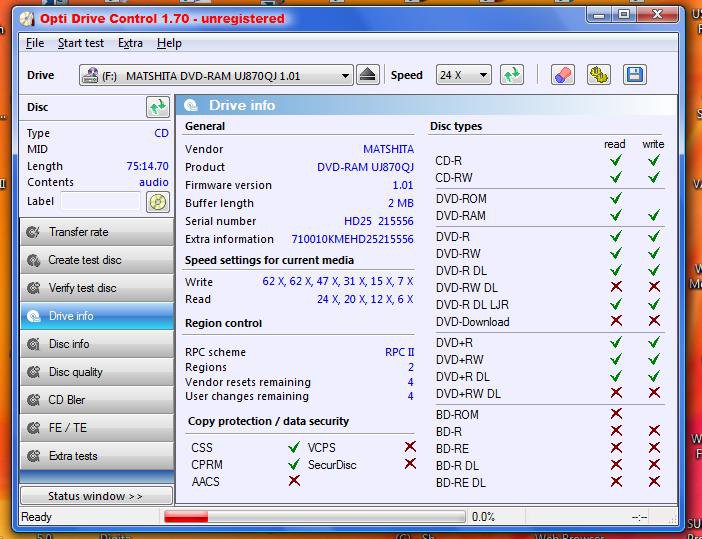
Task: Click the disc label icon beside Label field
Action: 158,202
